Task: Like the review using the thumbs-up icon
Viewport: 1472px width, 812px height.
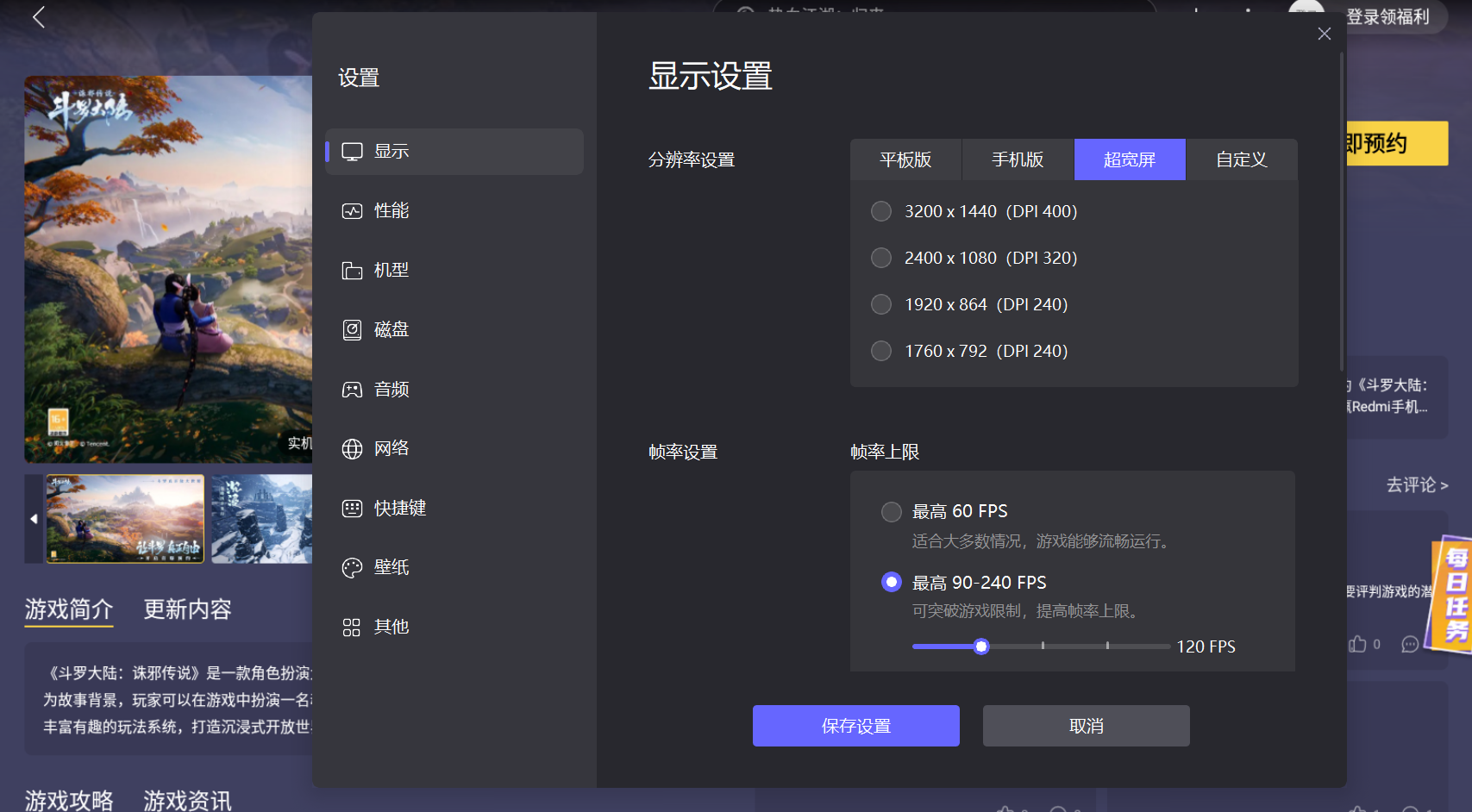Action: [x=1358, y=644]
